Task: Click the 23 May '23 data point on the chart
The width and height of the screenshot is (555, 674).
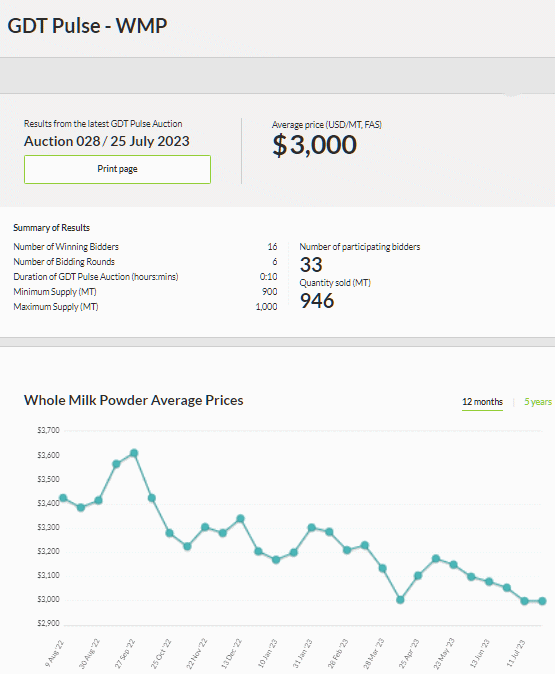Action: (x=454, y=565)
